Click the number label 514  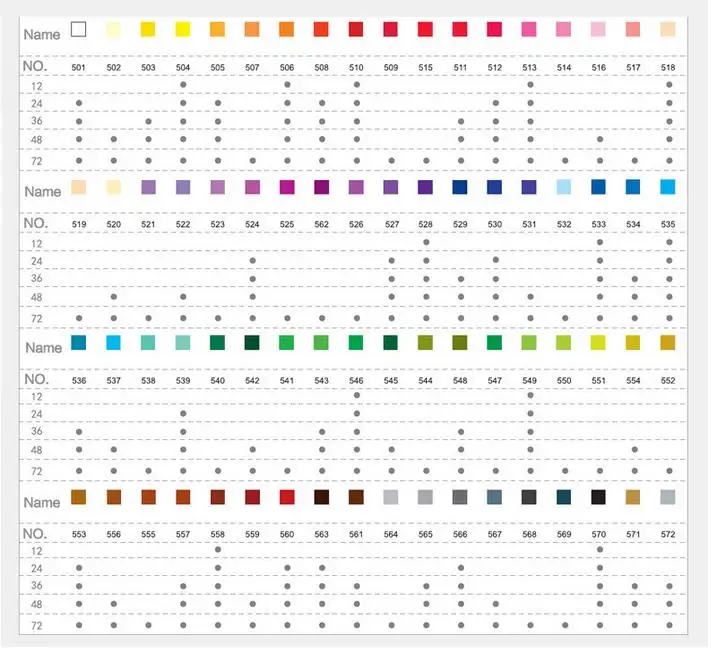click(564, 68)
